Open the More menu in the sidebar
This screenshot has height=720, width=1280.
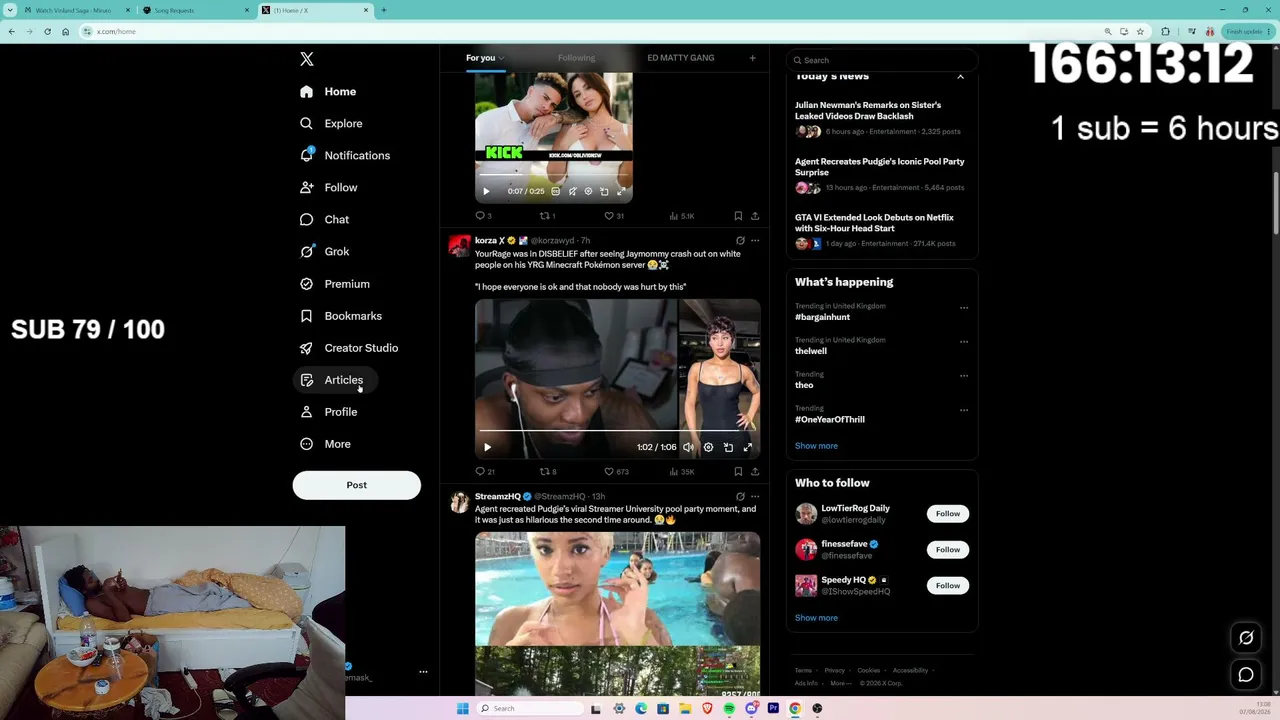(326, 444)
